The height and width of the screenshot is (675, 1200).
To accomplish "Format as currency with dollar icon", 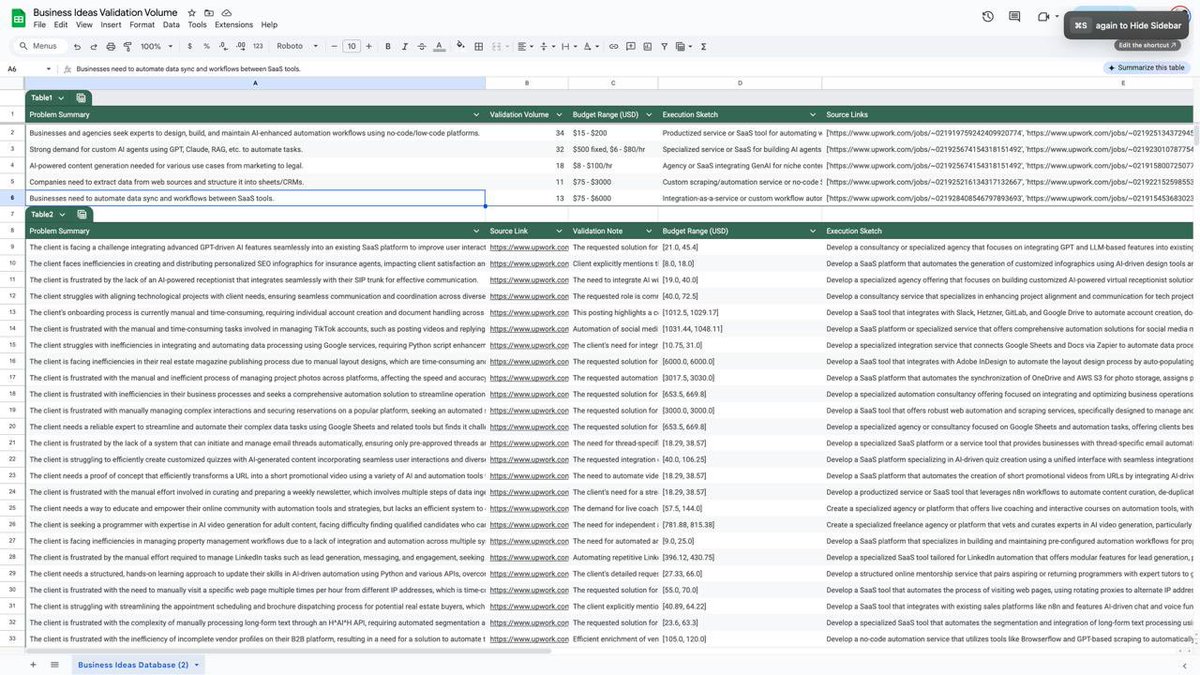I will click(189, 46).
